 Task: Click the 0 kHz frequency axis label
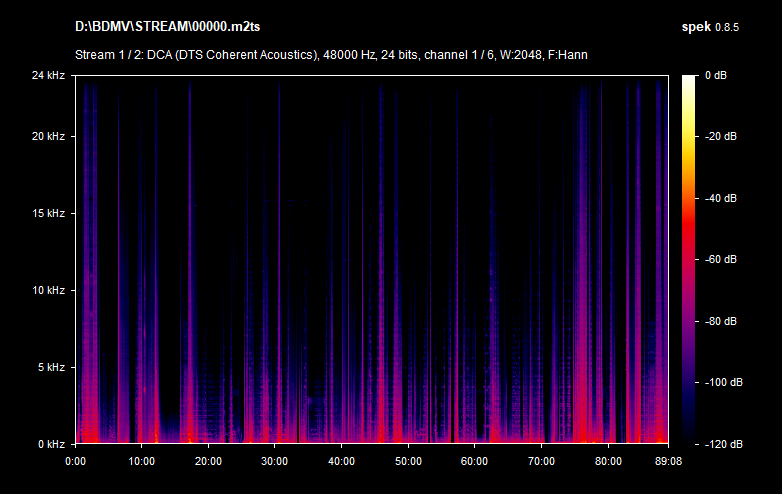51,443
